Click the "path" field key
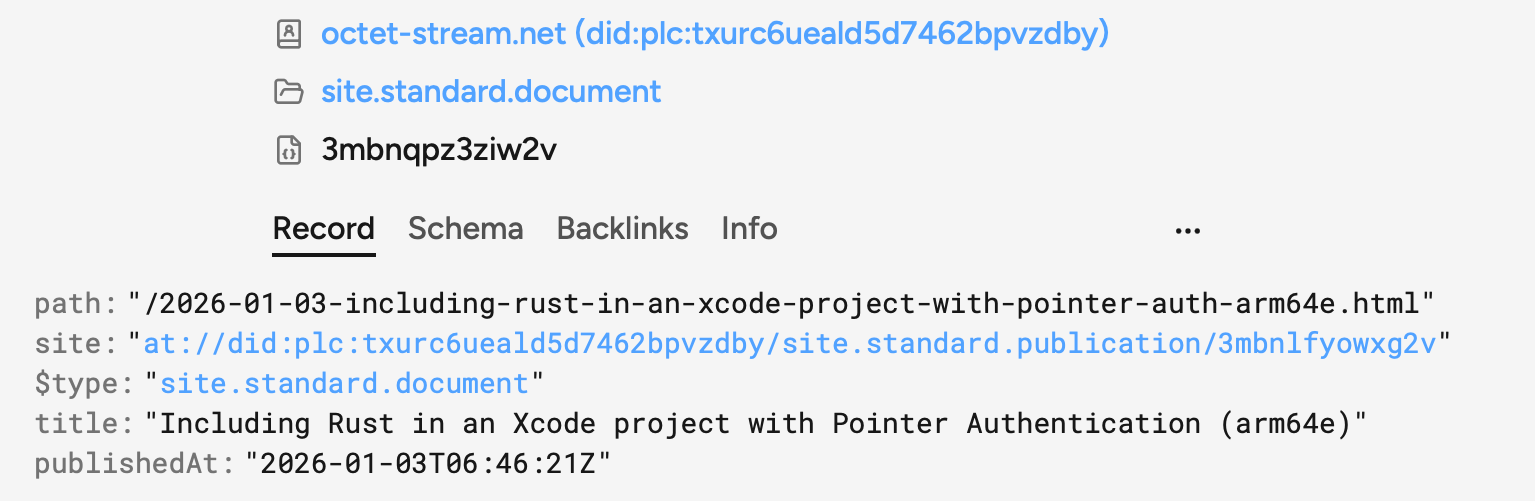This screenshot has height=501, width=1535. tap(74, 303)
